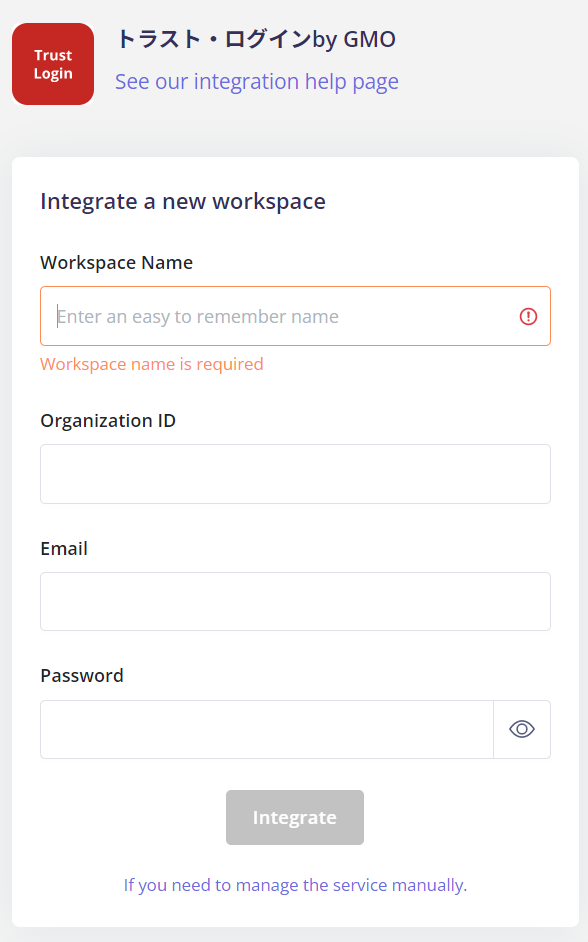Open the integration help page link
The width and height of the screenshot is (588, 942).
pyautogui.click(x=256, y=82)
